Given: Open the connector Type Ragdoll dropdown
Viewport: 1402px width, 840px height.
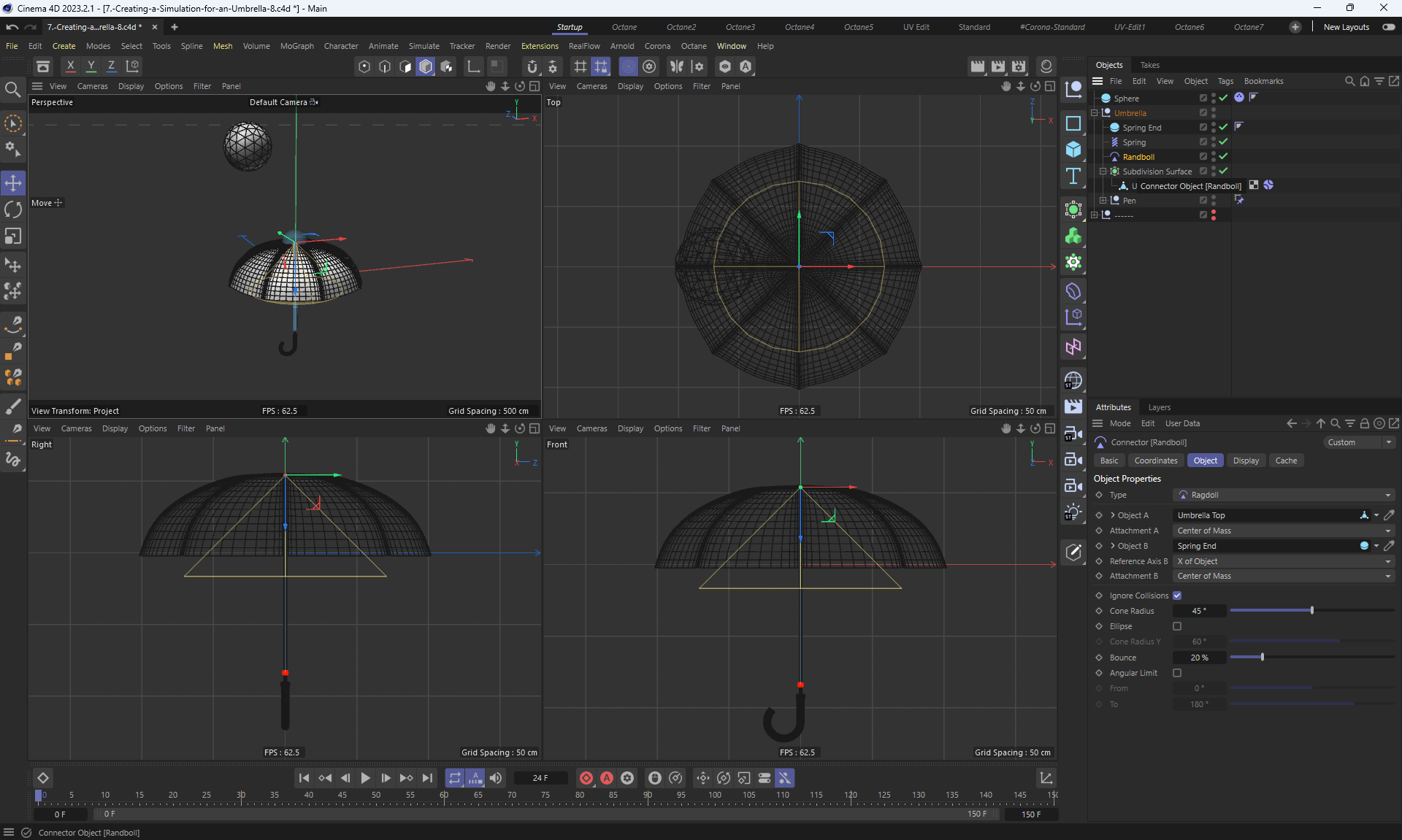Looking at the screenshot, I should coord(1283,495).
